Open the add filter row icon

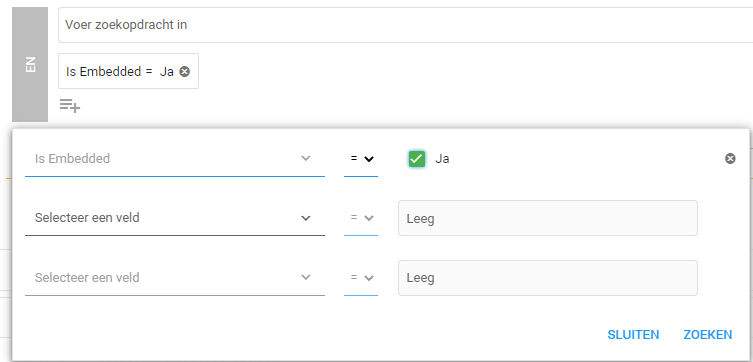70,105
